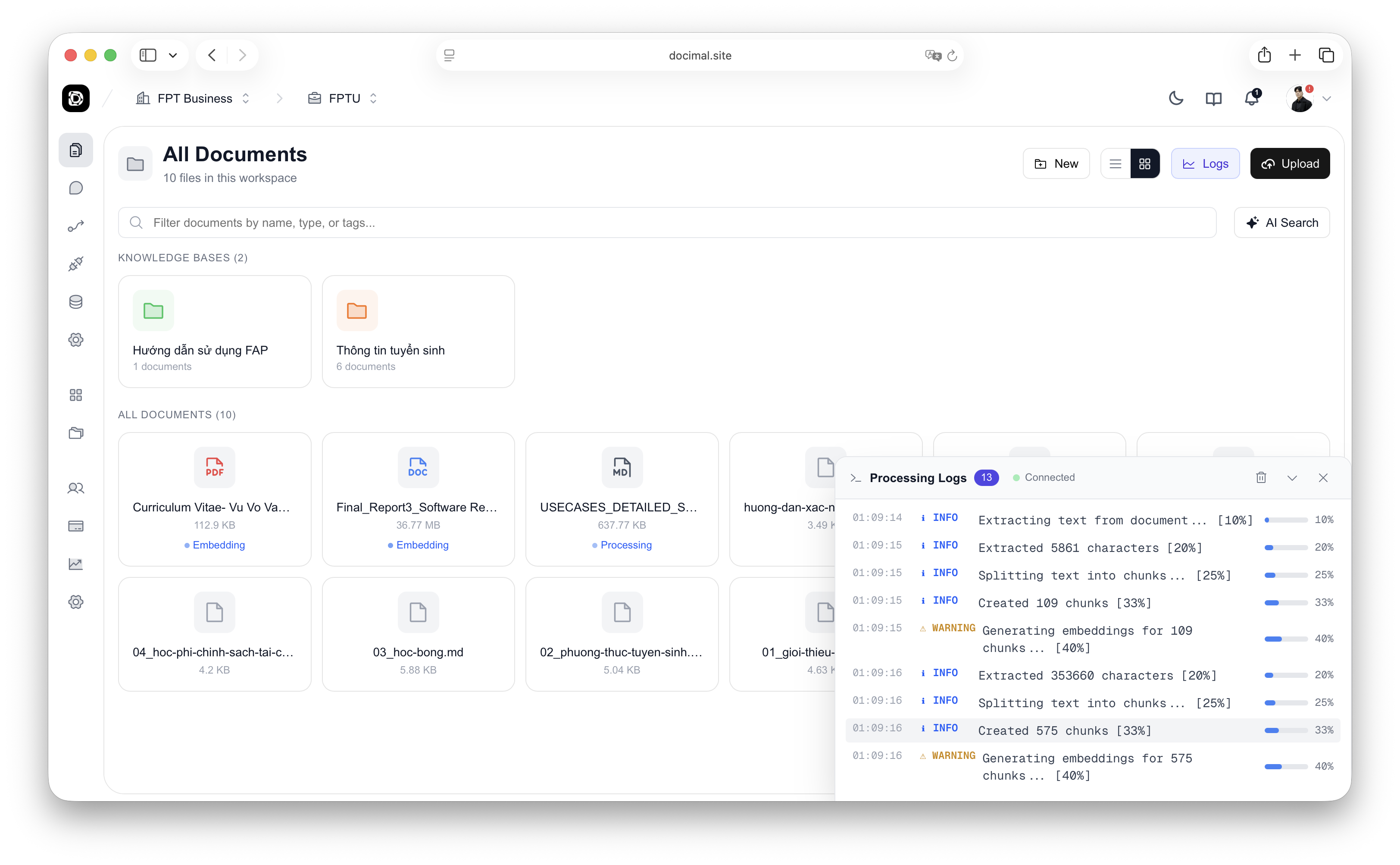Click the database icon in sidebar
Viewport: 1400px width, 865px height.
(x=75, y=301)
